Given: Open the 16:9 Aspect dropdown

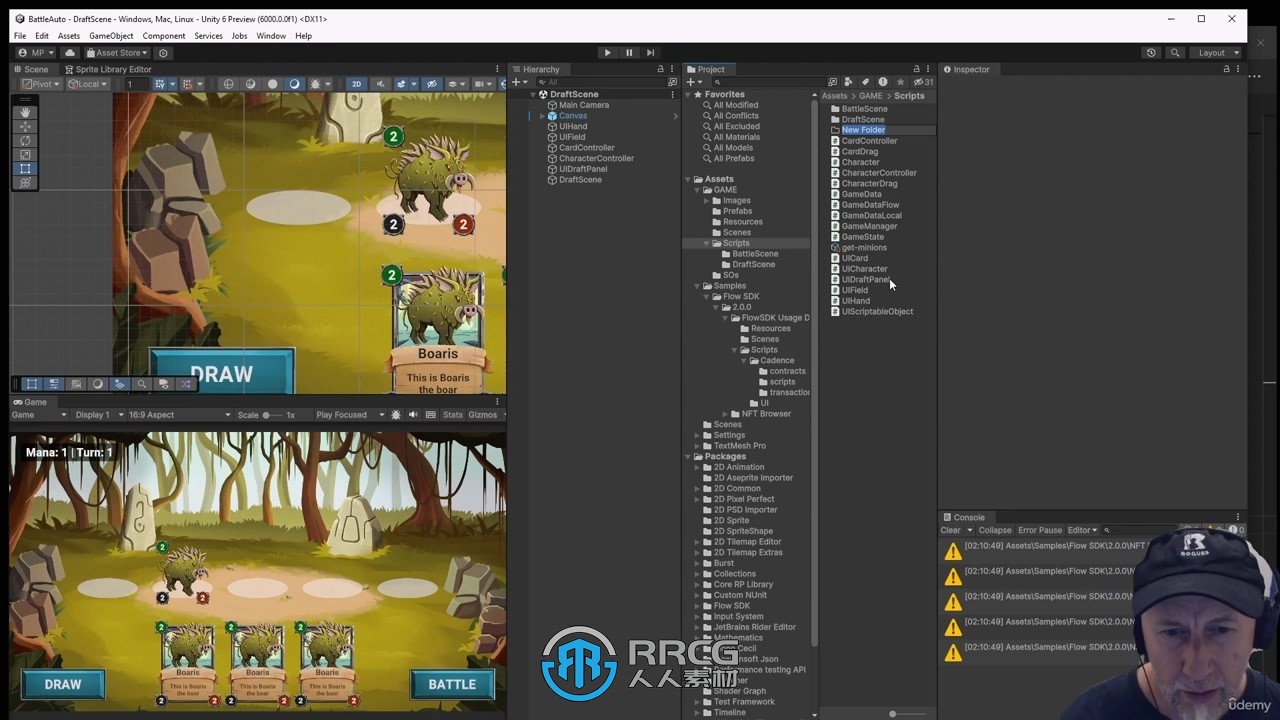Looking at the screenshot, I should [179, 415].
